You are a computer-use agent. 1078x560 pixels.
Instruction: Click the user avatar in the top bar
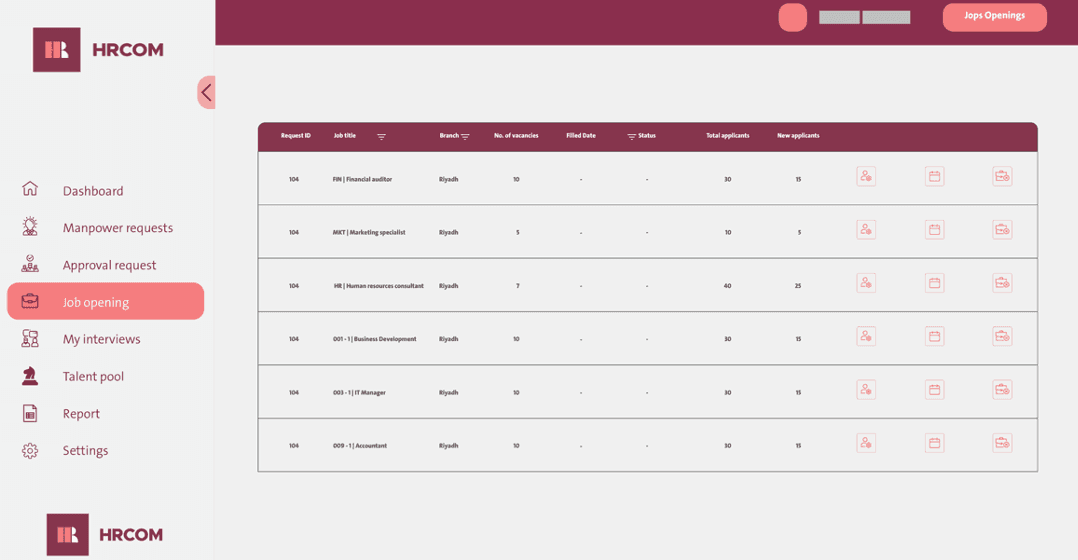792,17
